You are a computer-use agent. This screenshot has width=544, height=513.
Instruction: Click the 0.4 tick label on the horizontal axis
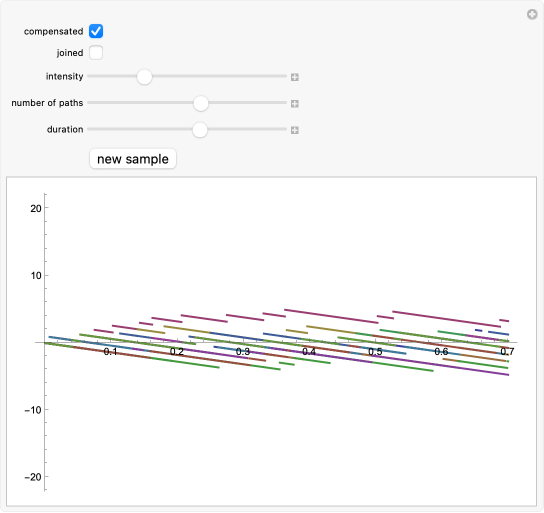pos(309,352)
